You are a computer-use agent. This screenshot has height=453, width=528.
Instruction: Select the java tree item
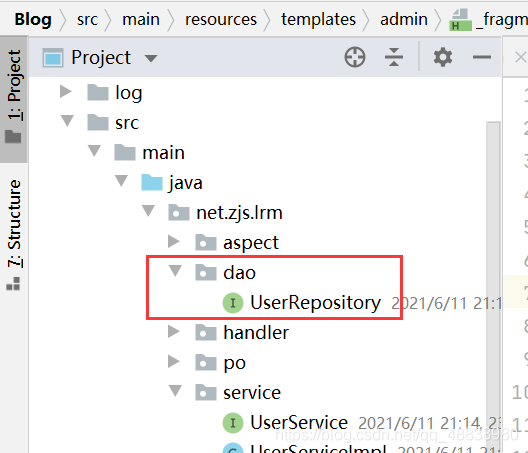point(186,183)
